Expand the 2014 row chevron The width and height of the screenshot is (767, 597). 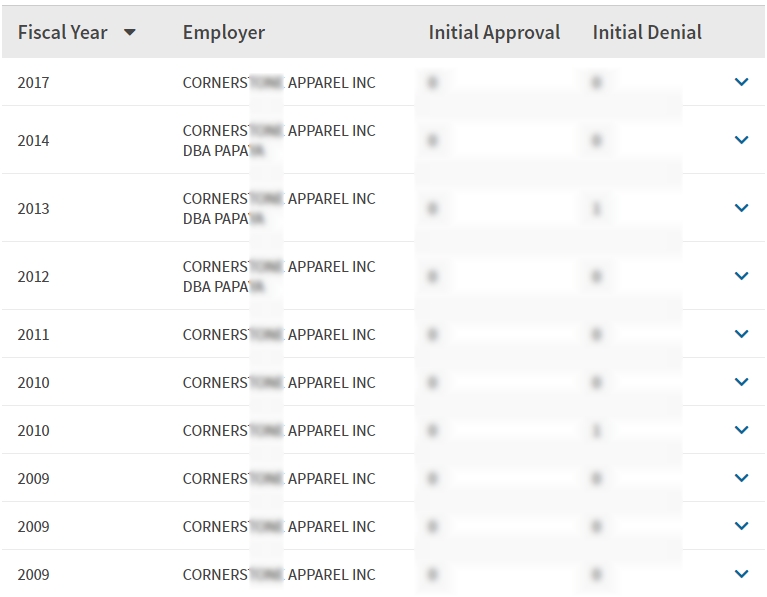pyautogui.click(x=741, y=140)
